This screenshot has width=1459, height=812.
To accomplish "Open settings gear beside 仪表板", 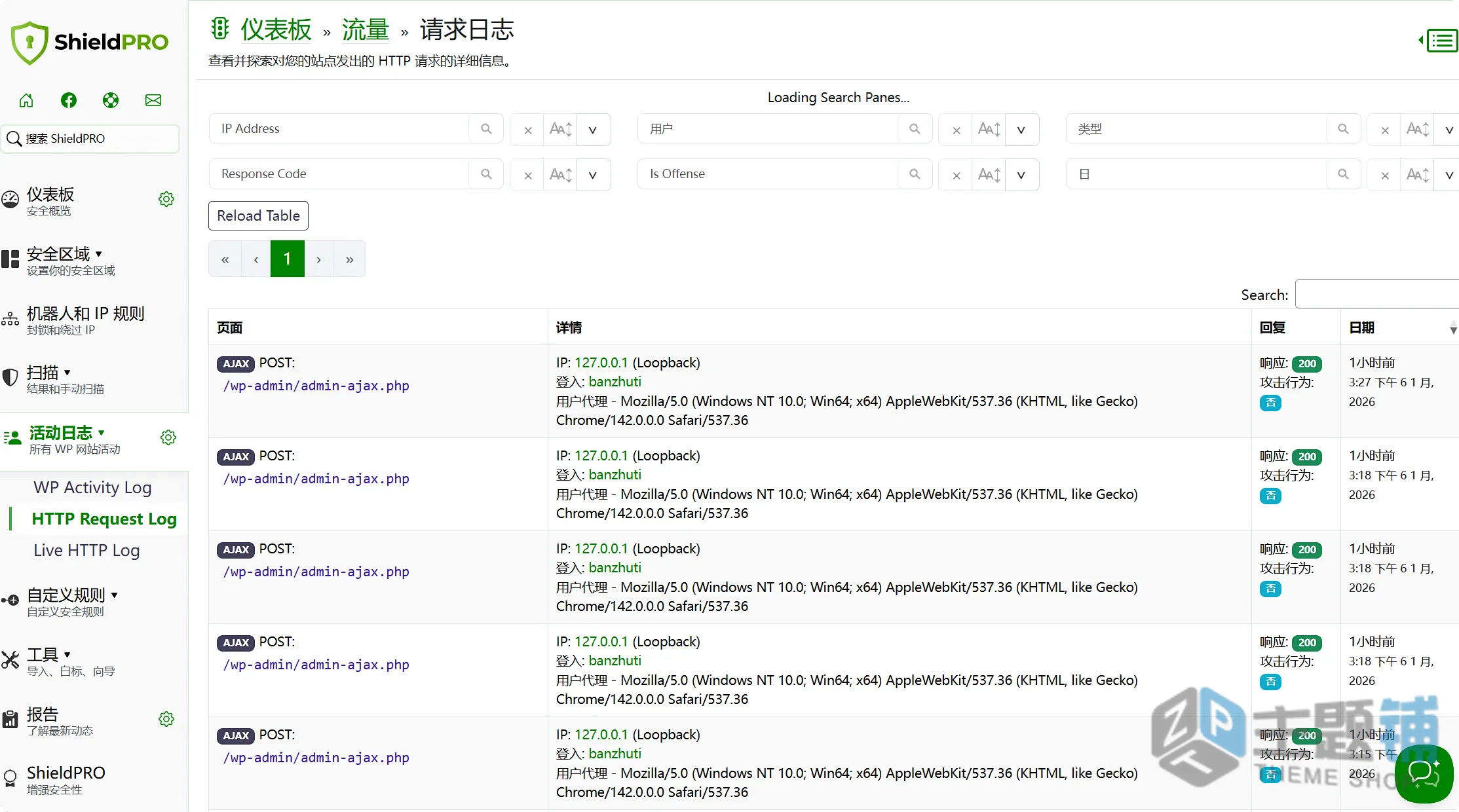I will click(x=166, y=199).
